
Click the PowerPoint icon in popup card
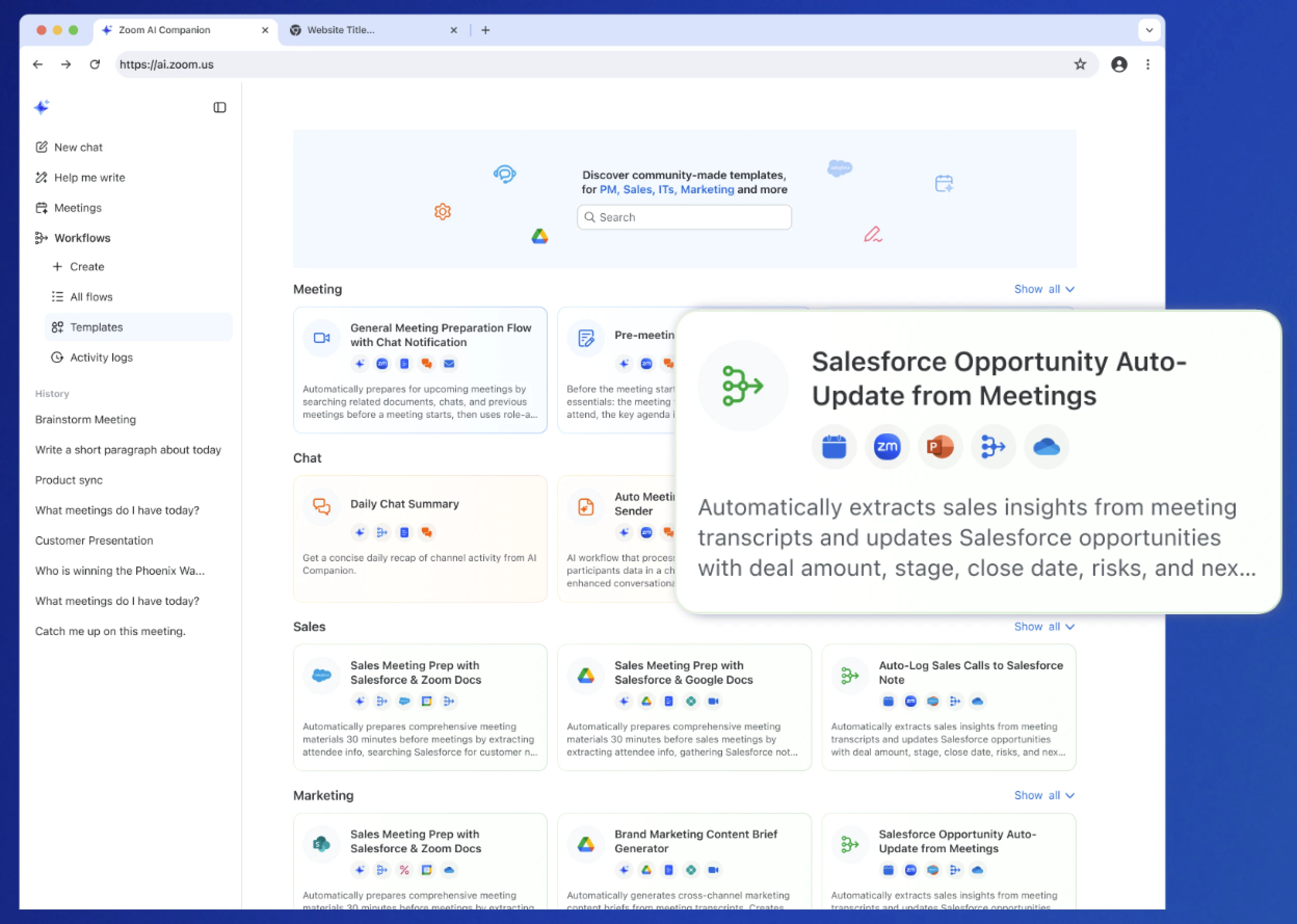pyautogui.click(x=940, y=446)
